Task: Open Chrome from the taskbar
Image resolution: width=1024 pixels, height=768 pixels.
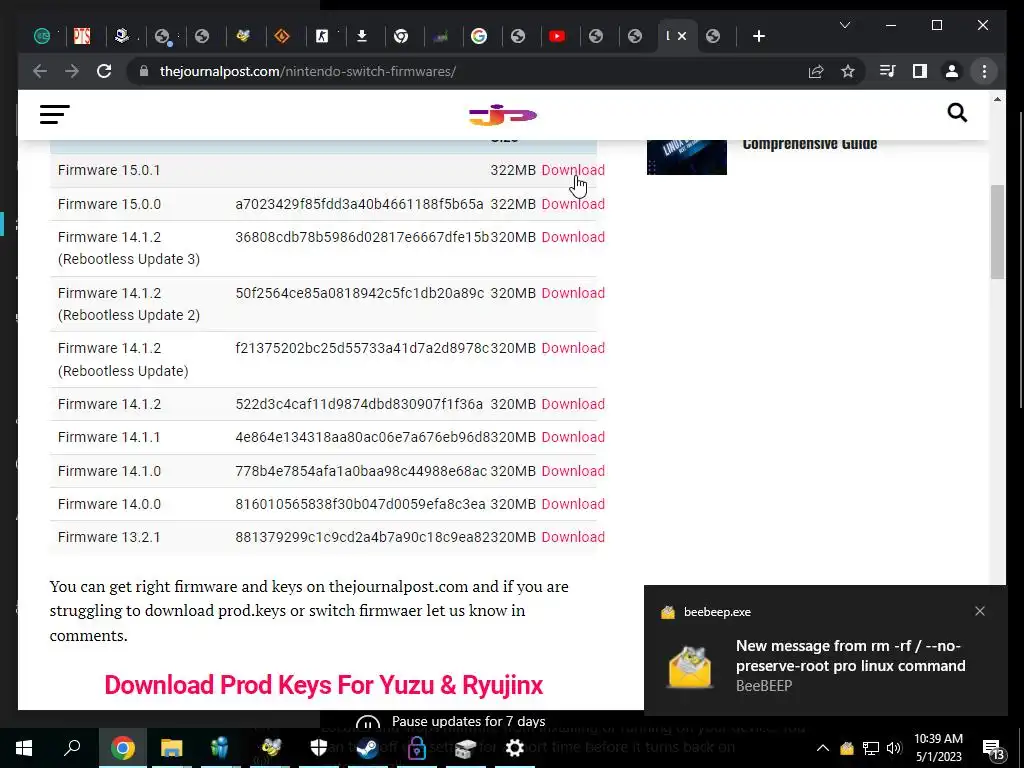Action: pyautogui.click(x=122, y=748)
